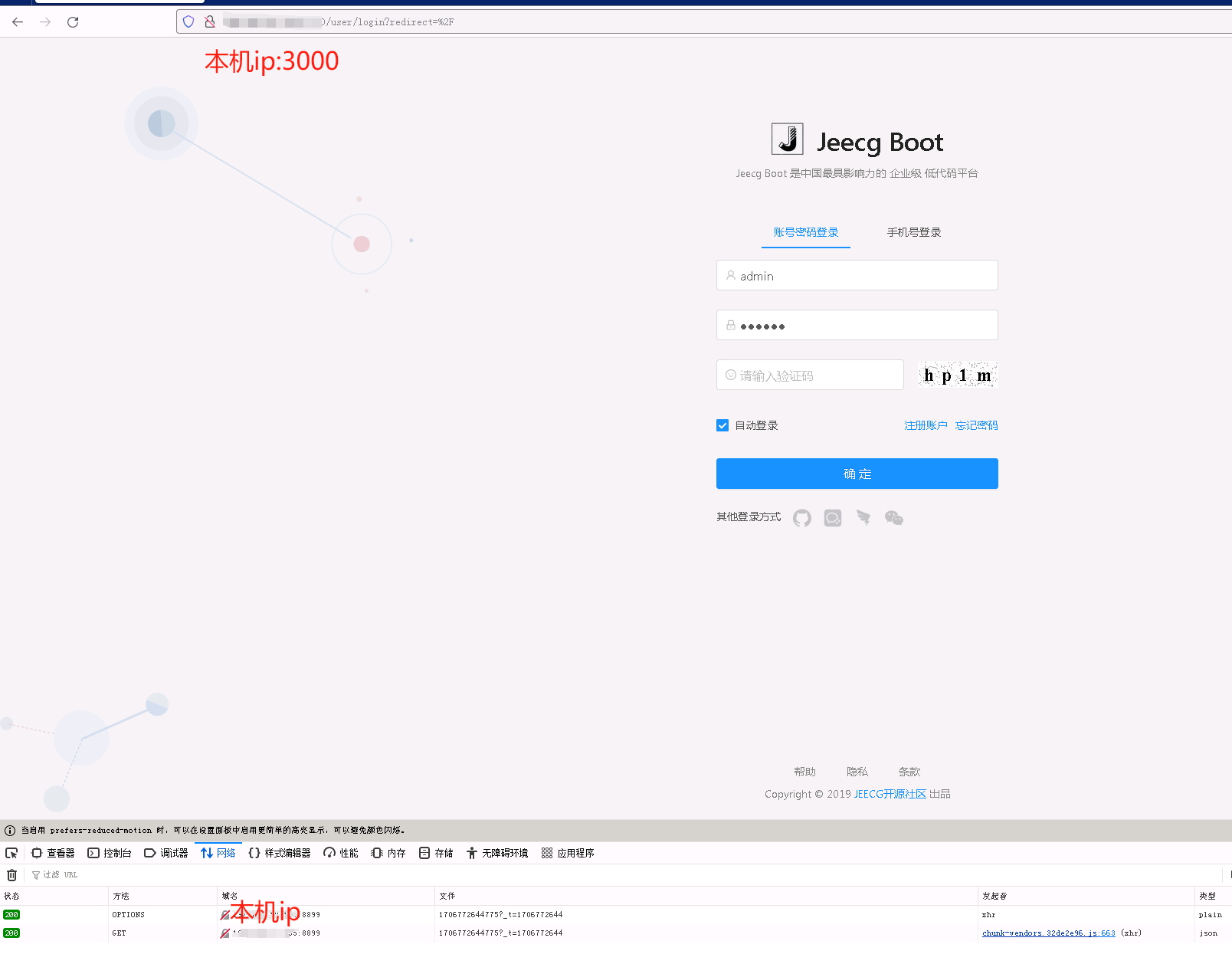Activate the devtools element picker icon
Screen dimensions: 1232x964
click(11, 853)
